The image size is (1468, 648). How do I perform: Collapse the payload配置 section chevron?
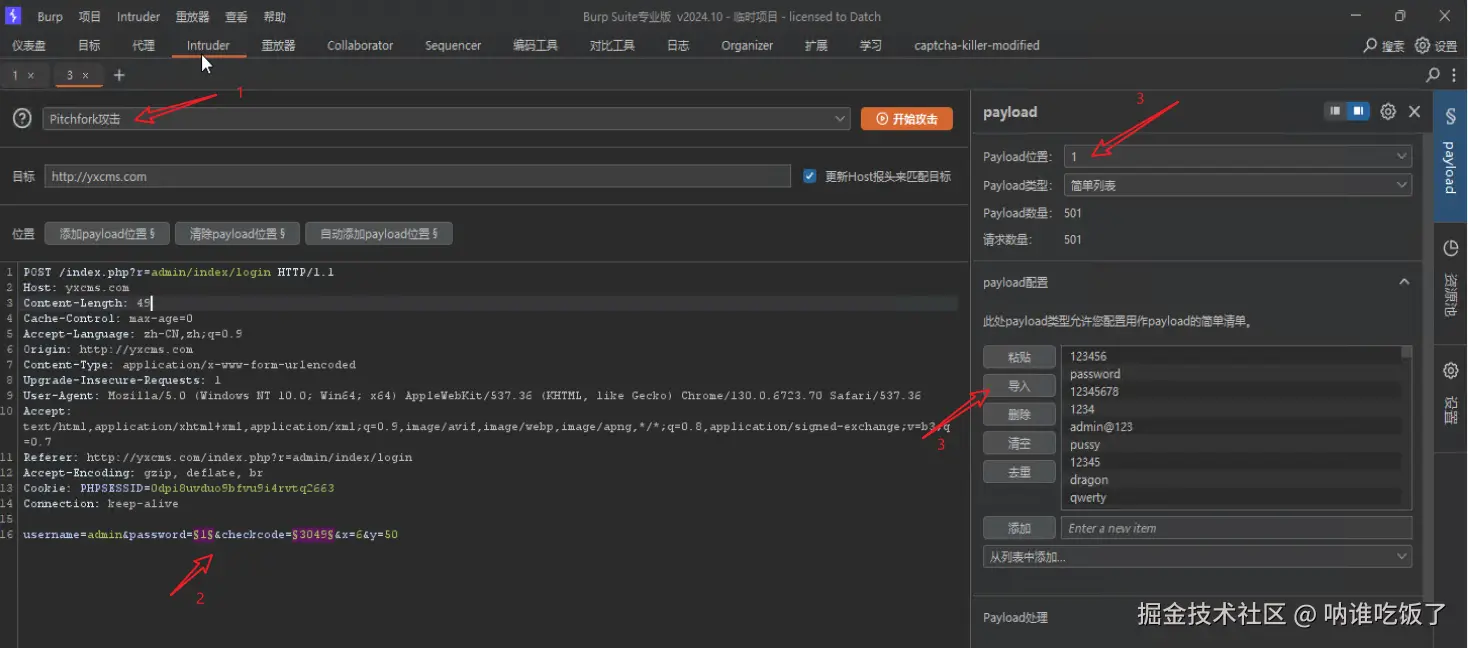pos(1404,282)
